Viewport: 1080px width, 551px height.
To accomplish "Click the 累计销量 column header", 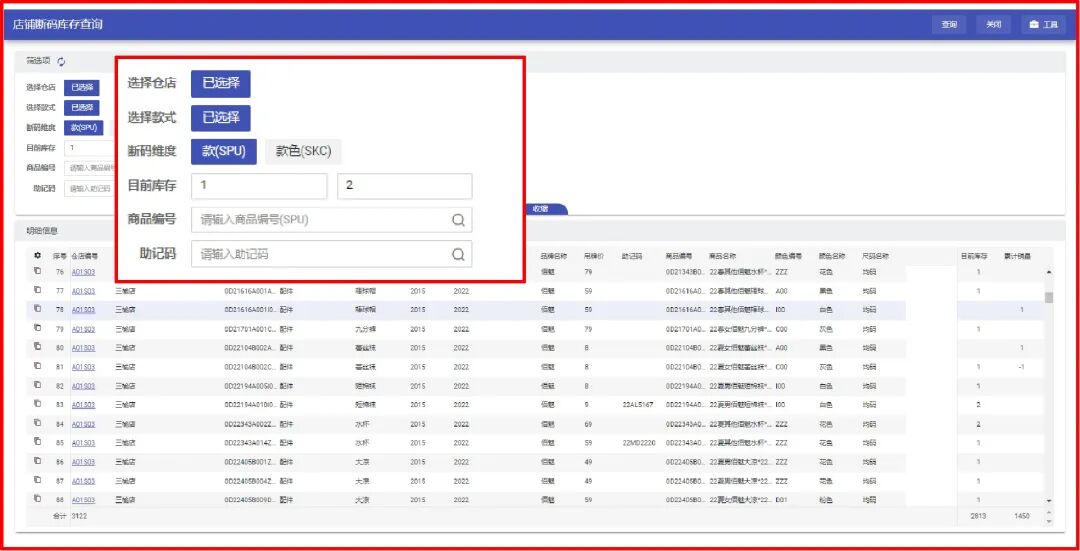I will (1017, 256).
